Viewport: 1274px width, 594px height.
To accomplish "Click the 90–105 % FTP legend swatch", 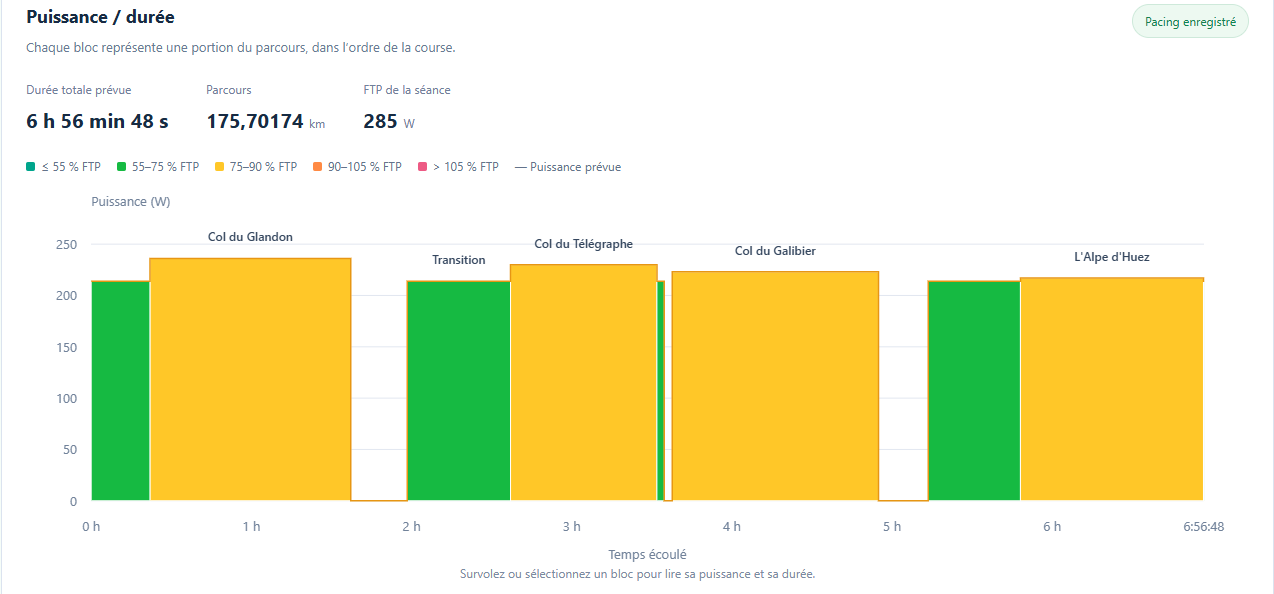I will pos(318,167).
